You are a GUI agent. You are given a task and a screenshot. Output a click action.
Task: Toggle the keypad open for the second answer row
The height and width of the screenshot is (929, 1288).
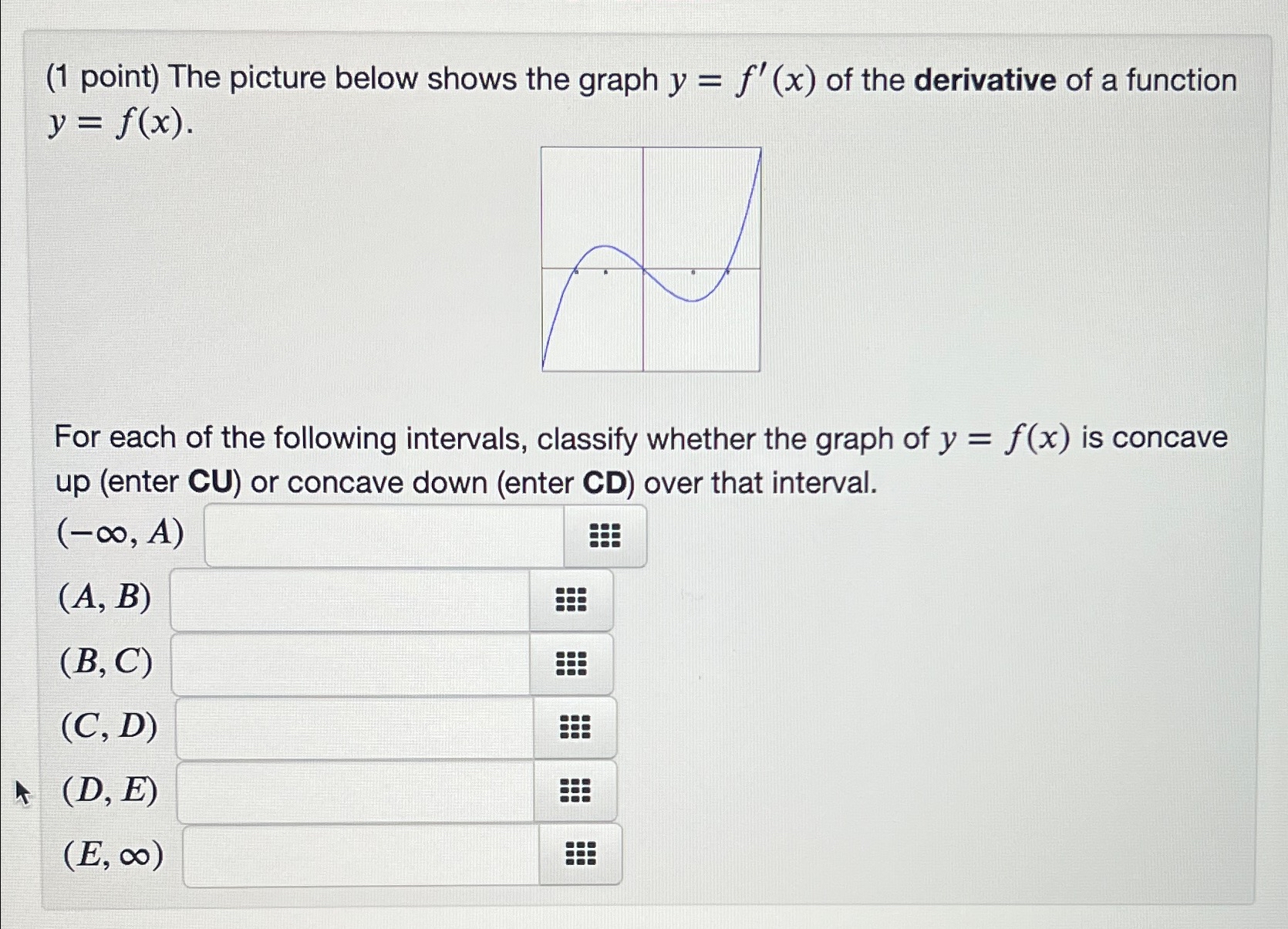coord(570,600)
